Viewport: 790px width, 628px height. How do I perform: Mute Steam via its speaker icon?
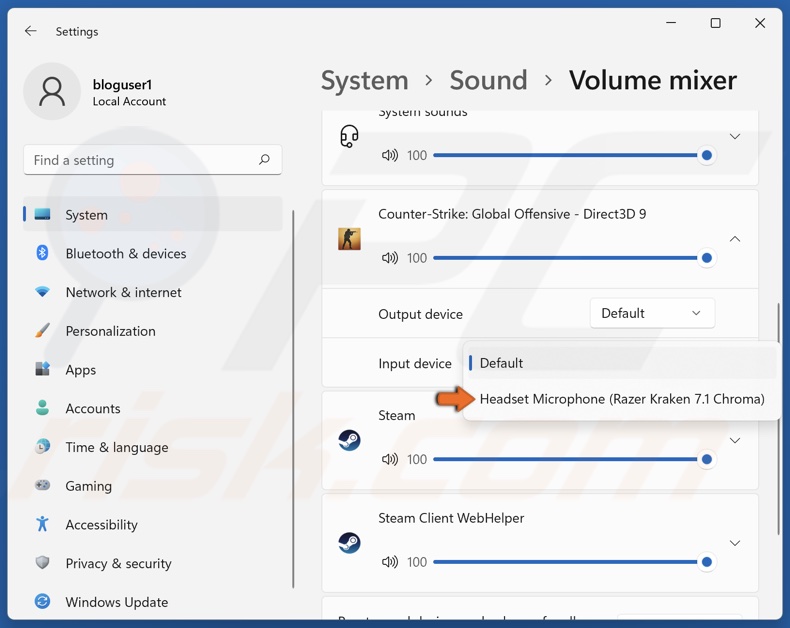389,459
